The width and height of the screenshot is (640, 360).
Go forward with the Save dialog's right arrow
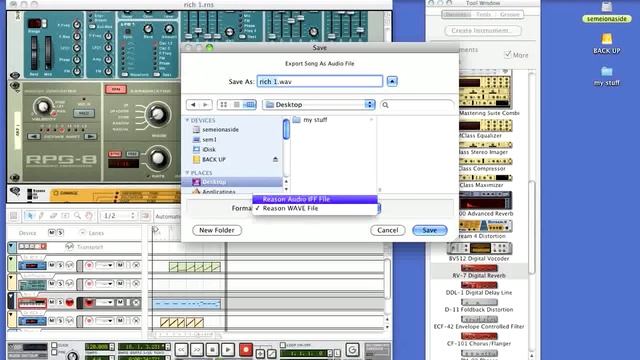click(205, 105)
